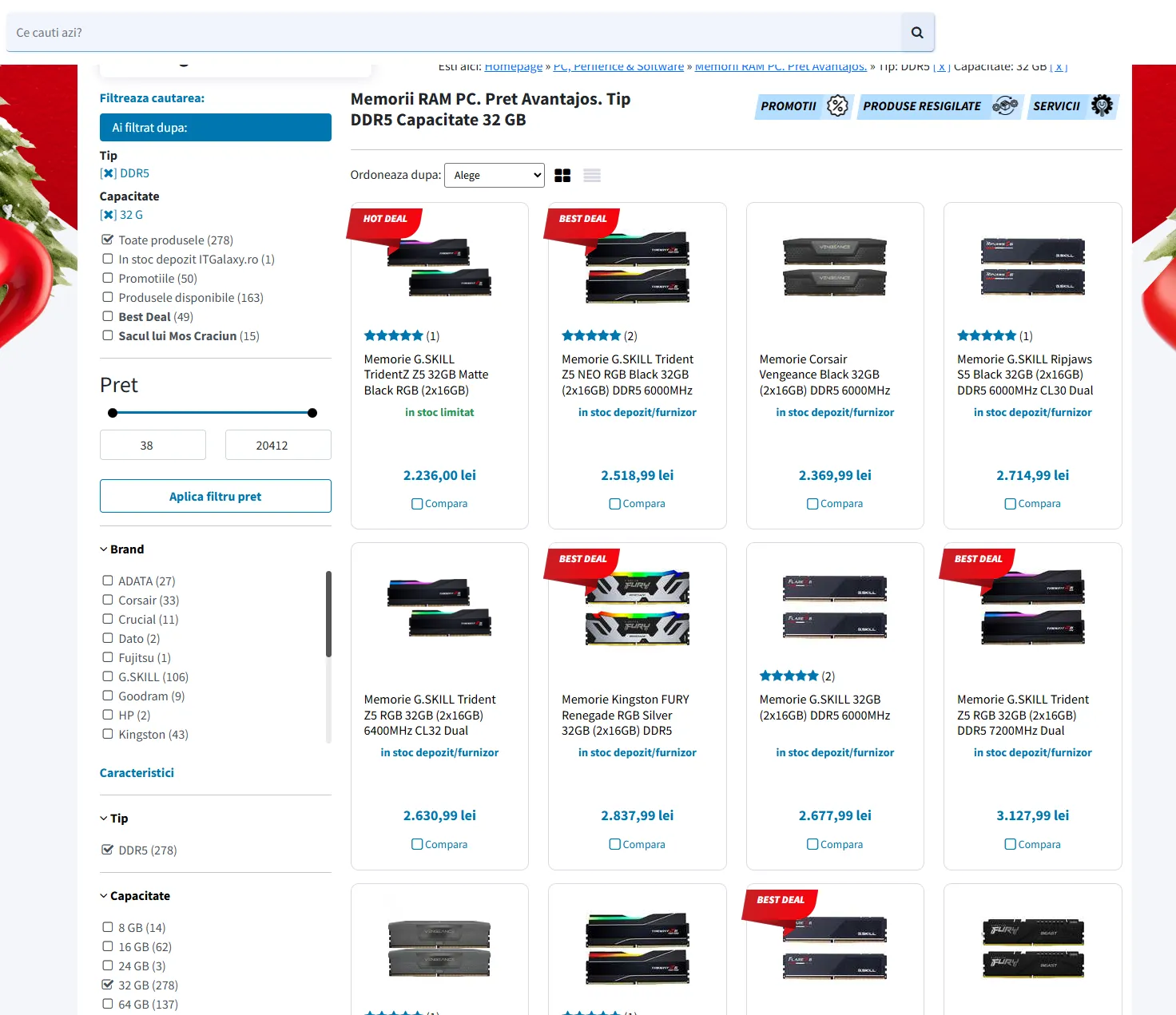
Task: Remove the DDR5 type filter
Action: pos(109,173)
